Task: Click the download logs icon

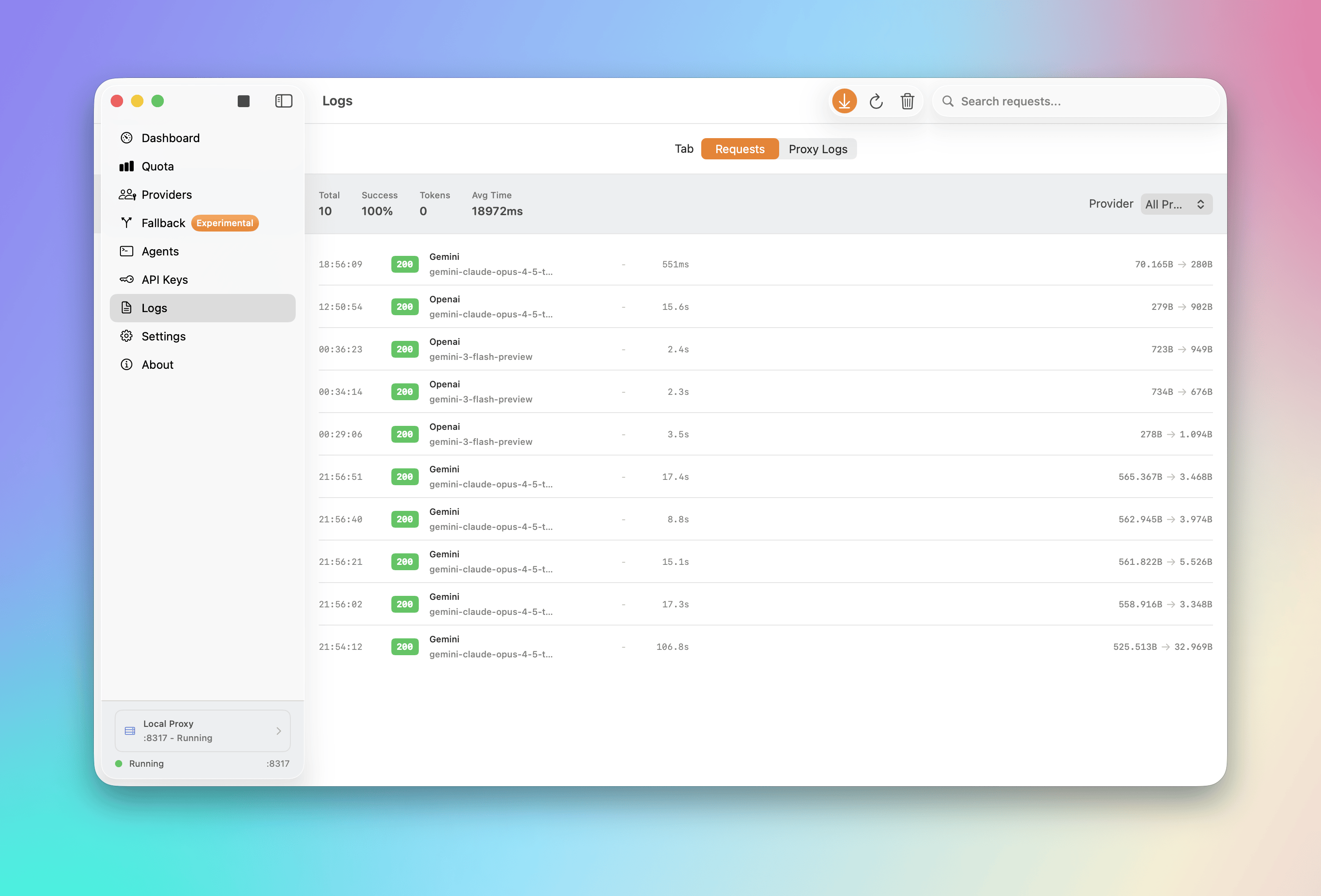Action: (x=844, y=101)
